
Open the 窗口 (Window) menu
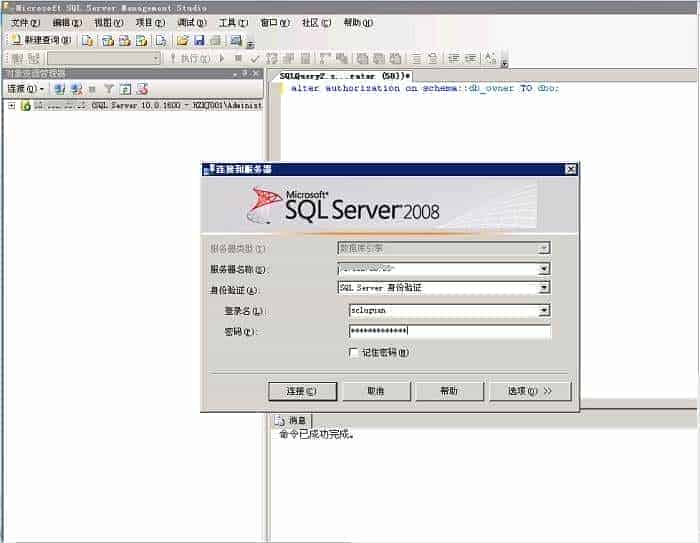coord(275,23)
